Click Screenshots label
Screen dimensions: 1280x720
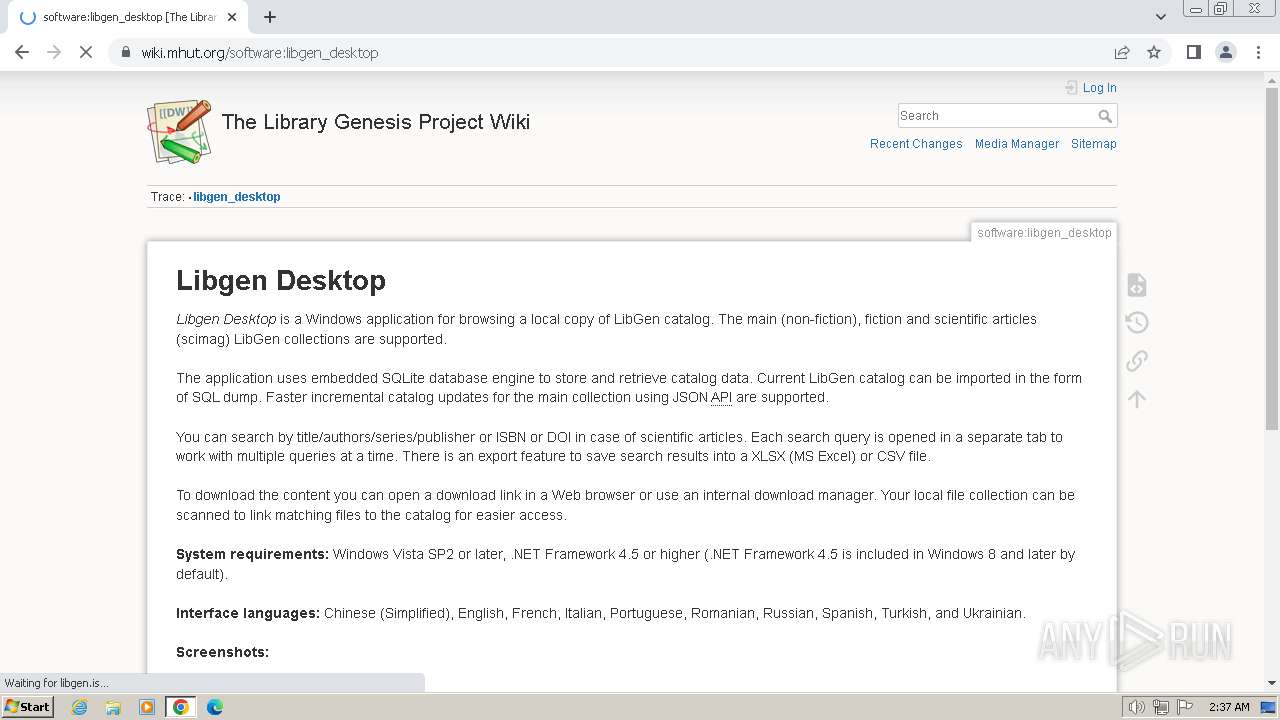[x=222, y=652]
